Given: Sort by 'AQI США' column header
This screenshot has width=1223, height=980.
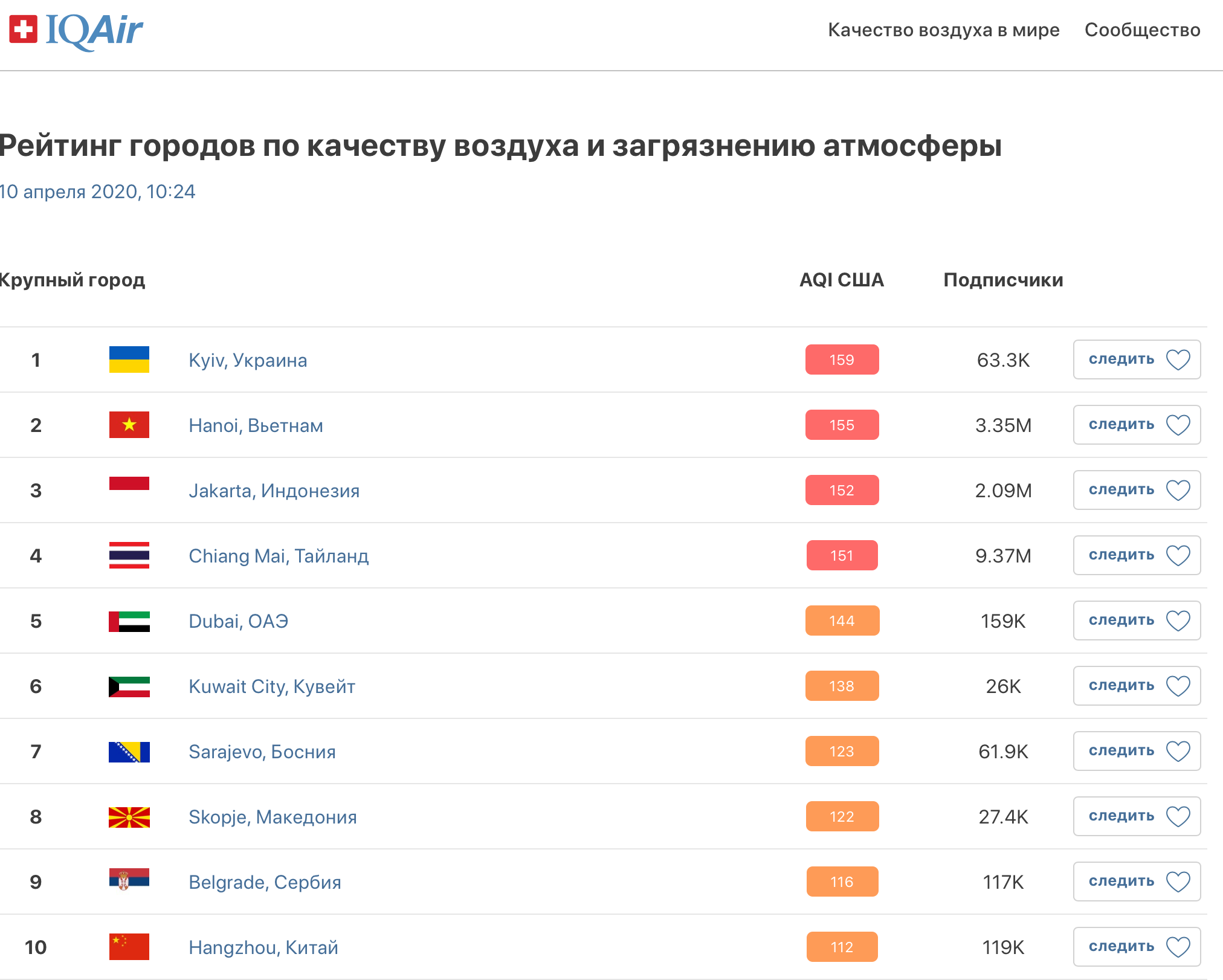Looking at the screenshot, I should coord(841,280).
